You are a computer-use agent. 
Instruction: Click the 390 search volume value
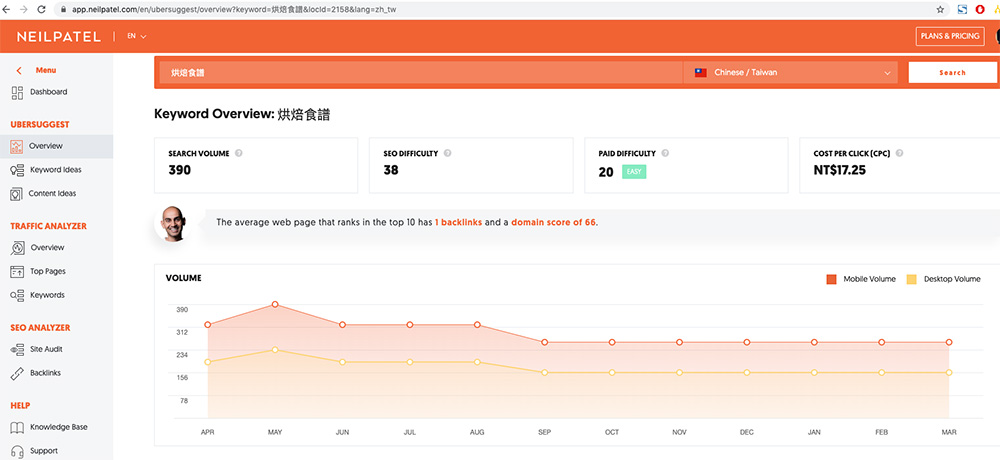[x=179, y=170]
